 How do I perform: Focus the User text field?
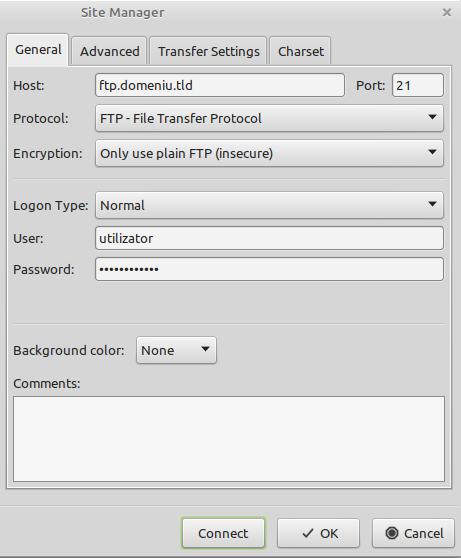269,238
